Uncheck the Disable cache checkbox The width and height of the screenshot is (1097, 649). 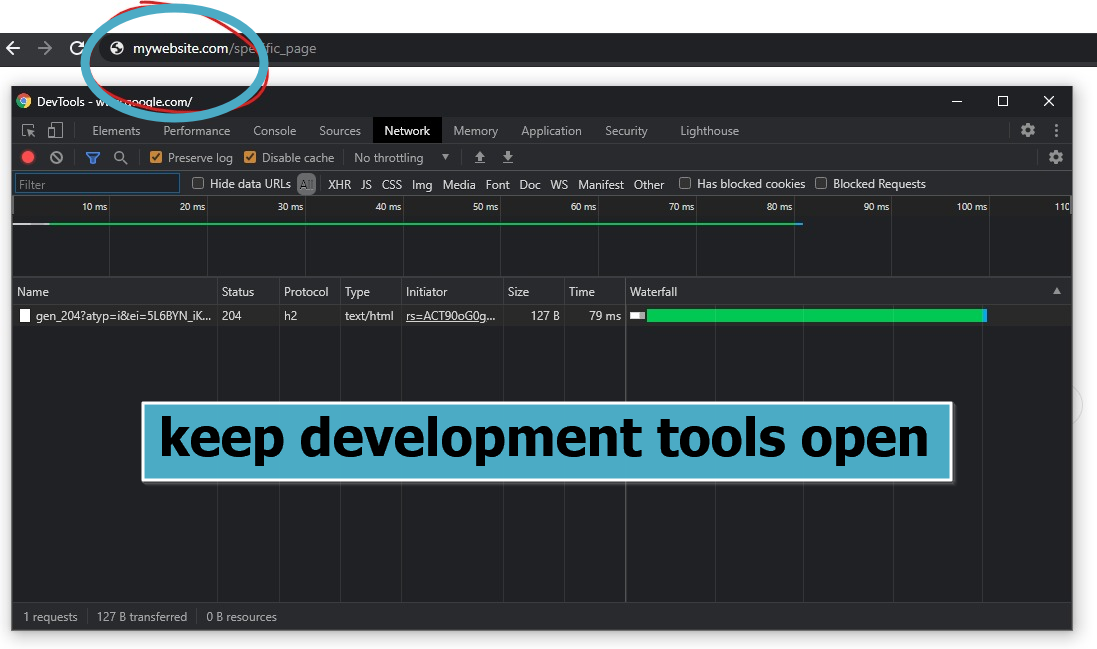click(x=250, y=157)
